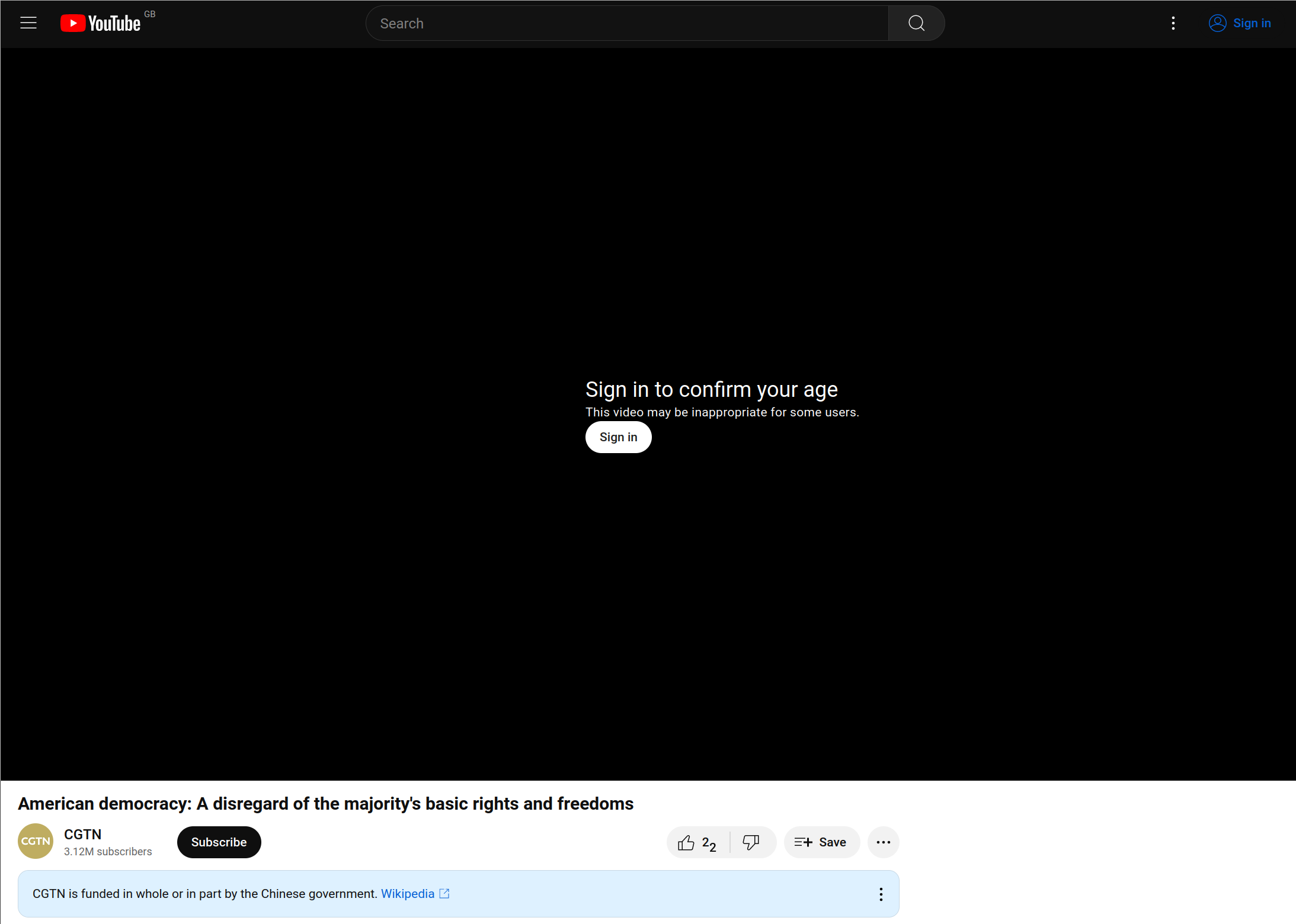Subscribe to the CGTN channel
Viewport: 1296px width, 924px height.
click(x=219, y=842)
